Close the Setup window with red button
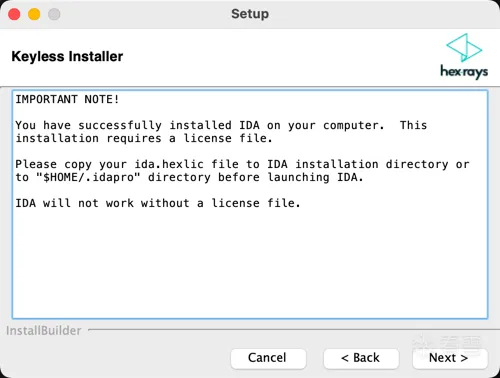Screen dimensions: 500x378 pyautogui.click(x=14, y=14)
